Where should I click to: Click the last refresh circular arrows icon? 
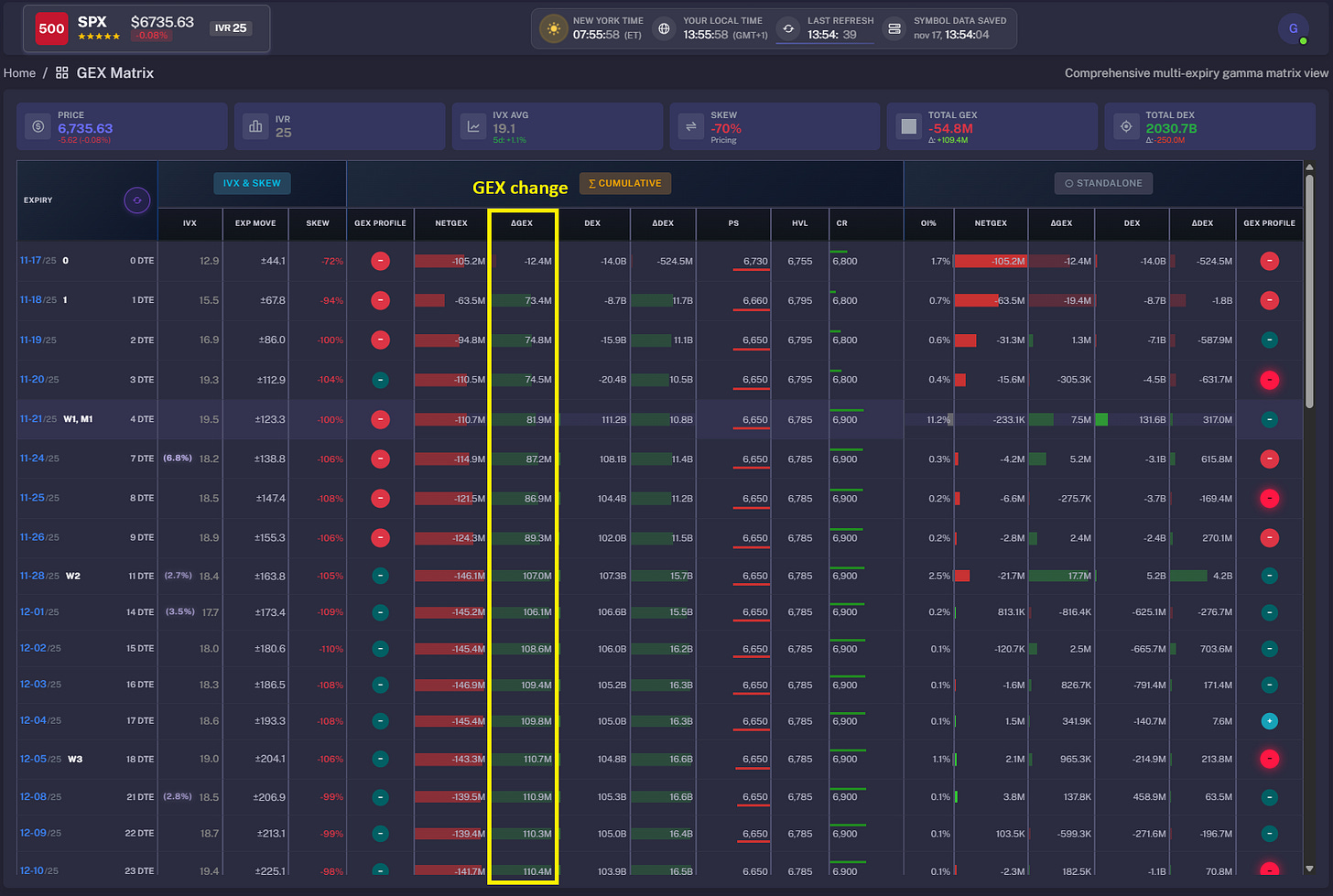788,28
